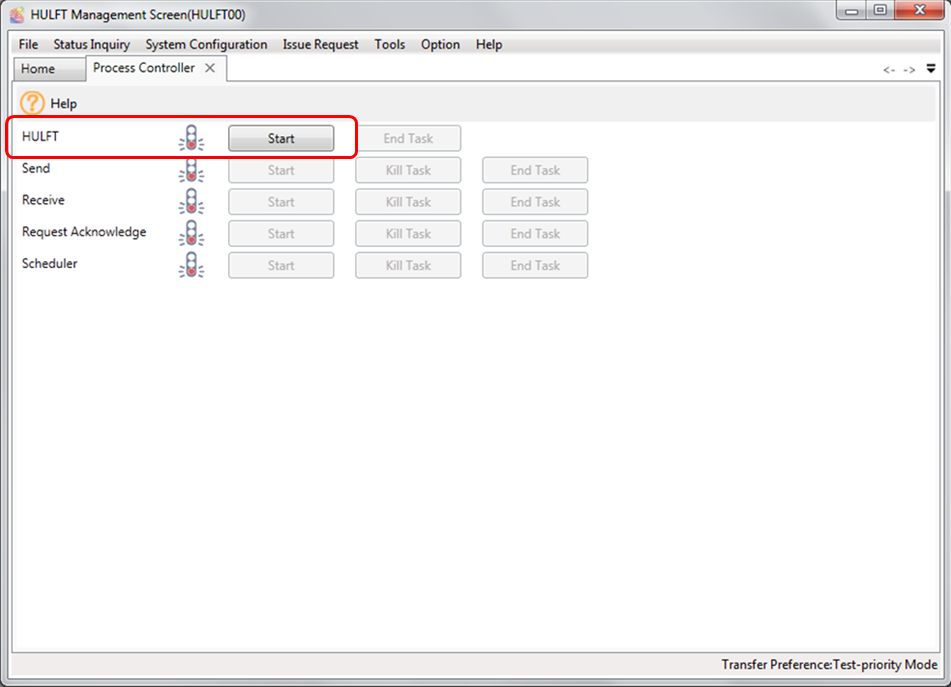Open the Tools menu
The height and width of the screenshot is (687, 951).
pyautogui.click(x=390, y=44)
